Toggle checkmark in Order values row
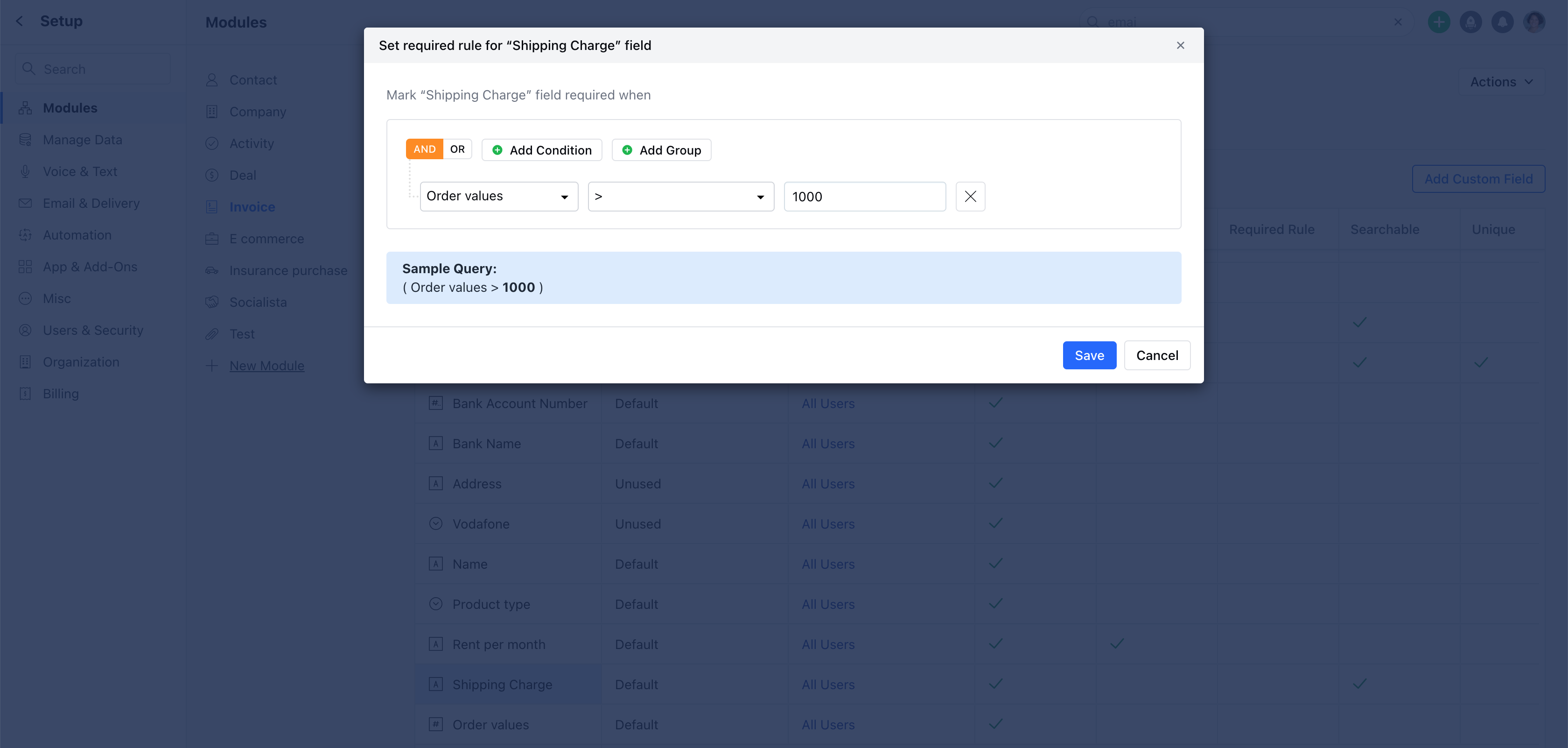The height and width of the screenshot is (748, 1568). click(995, 724)
